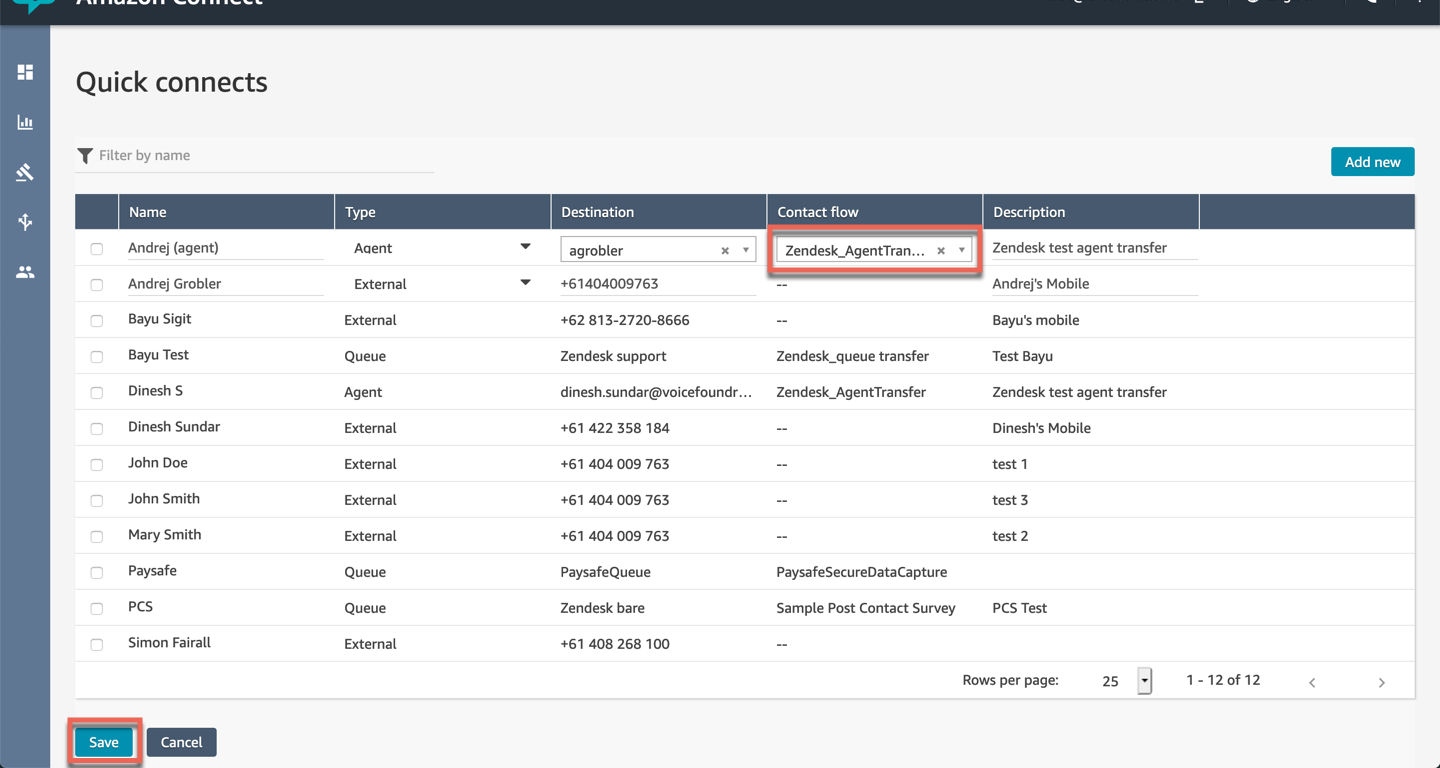The image size is (1440, 768).
Task: Click the Save button
Action: [104, 742]
